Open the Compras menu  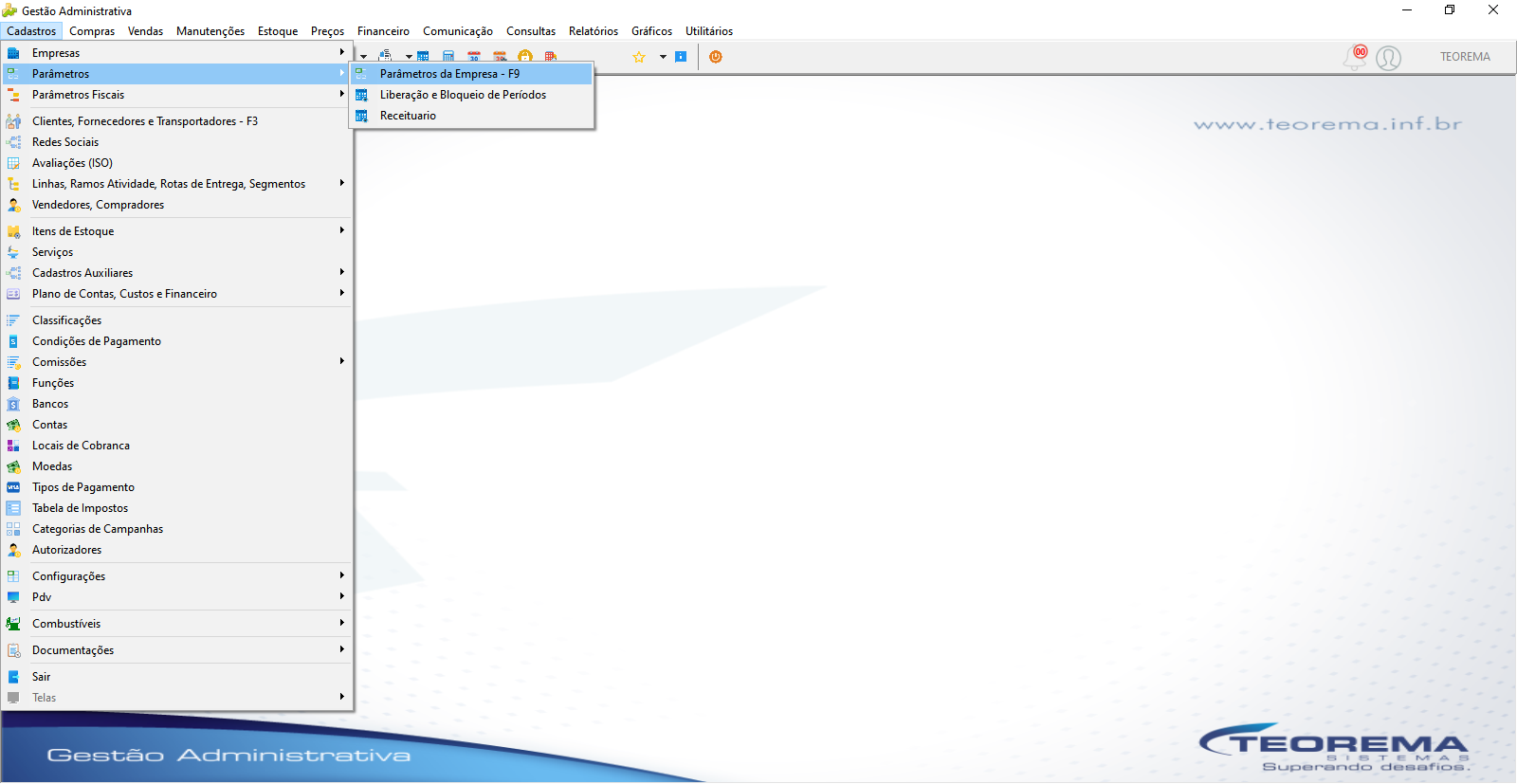(92, 31)
